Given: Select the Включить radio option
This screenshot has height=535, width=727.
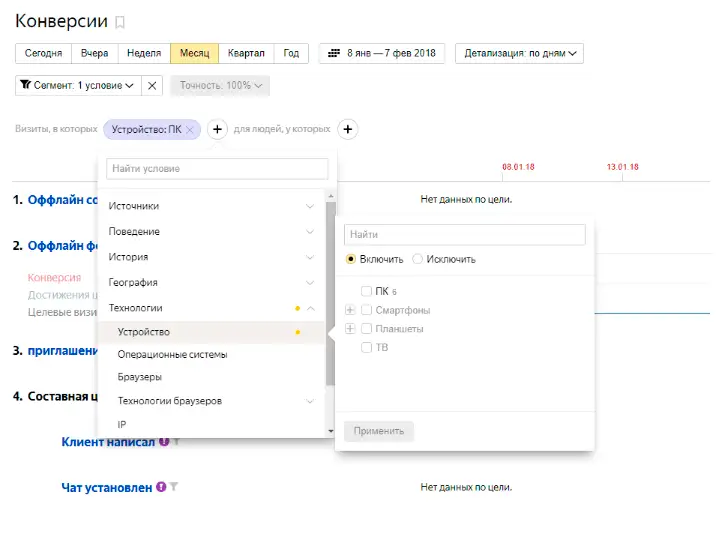Looking at the screenshot, I should (x=351, y=259).
